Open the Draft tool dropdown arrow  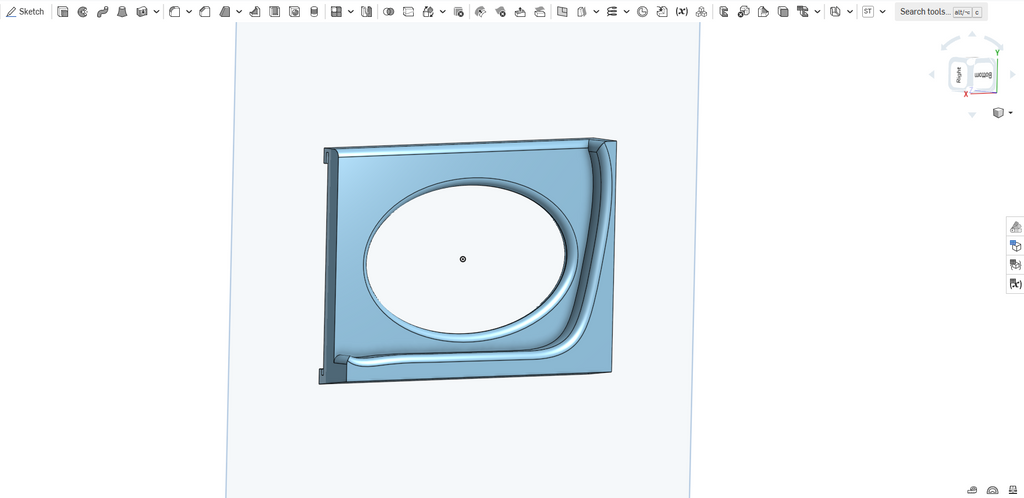pos(239,12)
